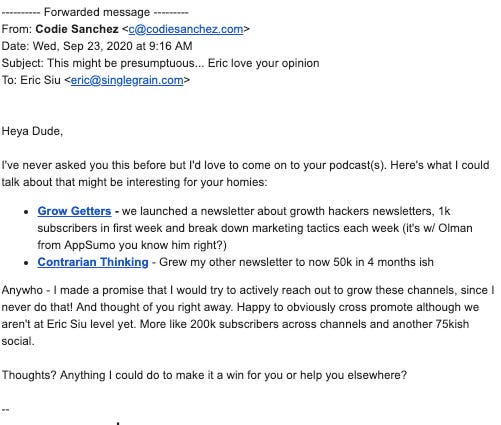Click the subject line text about presumptuous
Viewport: 501px width, 425px height.
pyautogui.click(x=183, y=63)
